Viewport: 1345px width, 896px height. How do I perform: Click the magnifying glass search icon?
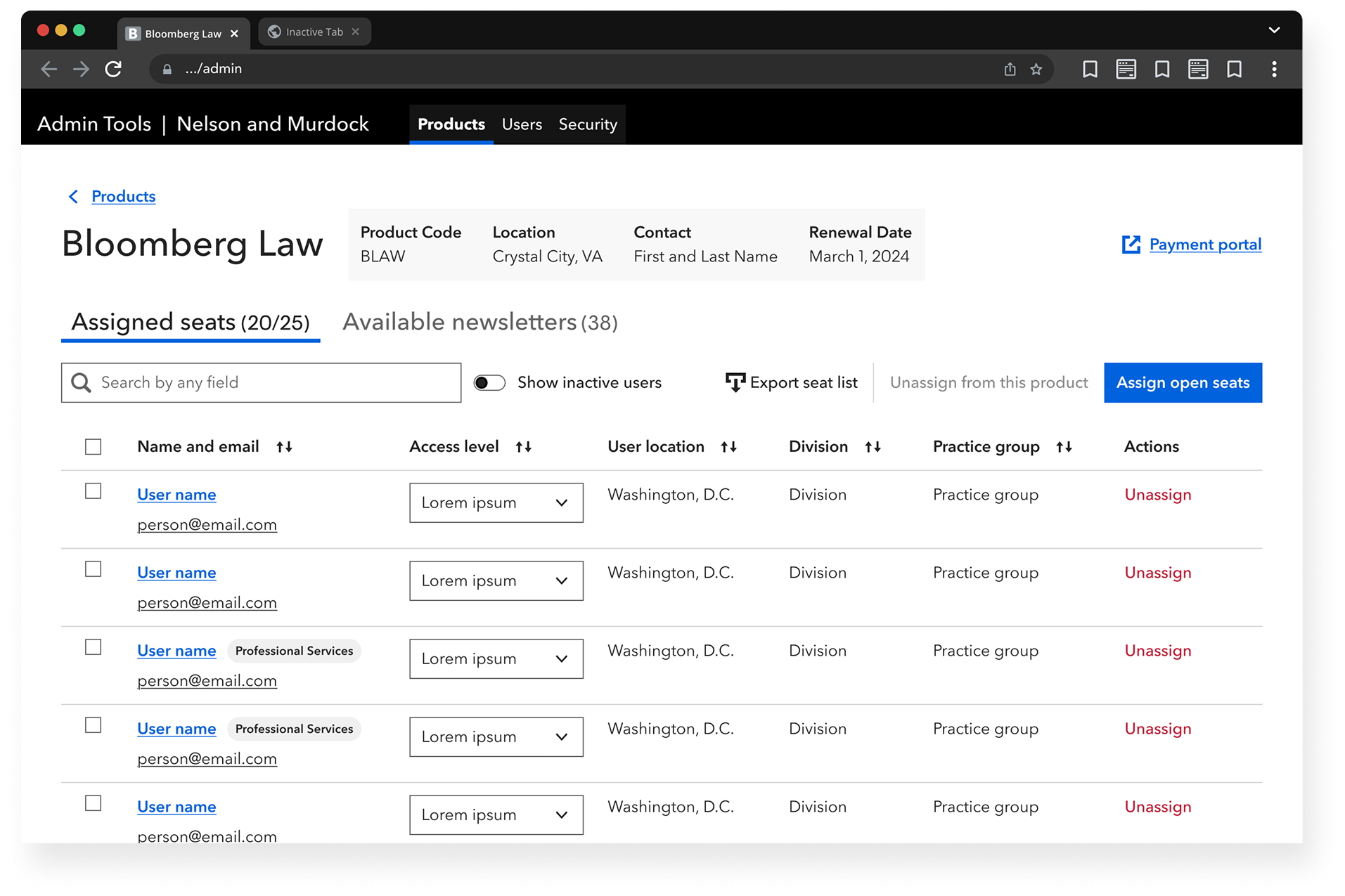82,382
